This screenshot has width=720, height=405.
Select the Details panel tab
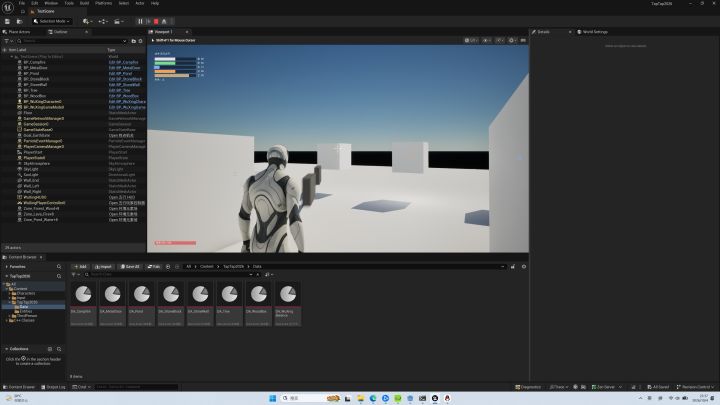544,32
